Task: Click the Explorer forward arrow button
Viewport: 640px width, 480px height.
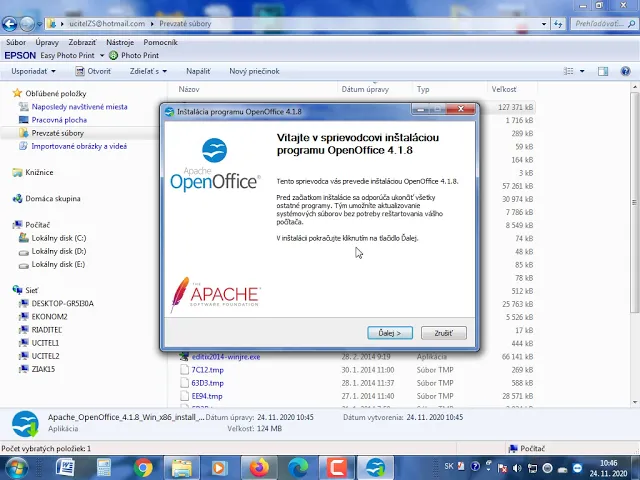Action: pyautogui.click(x=27, y=24)
